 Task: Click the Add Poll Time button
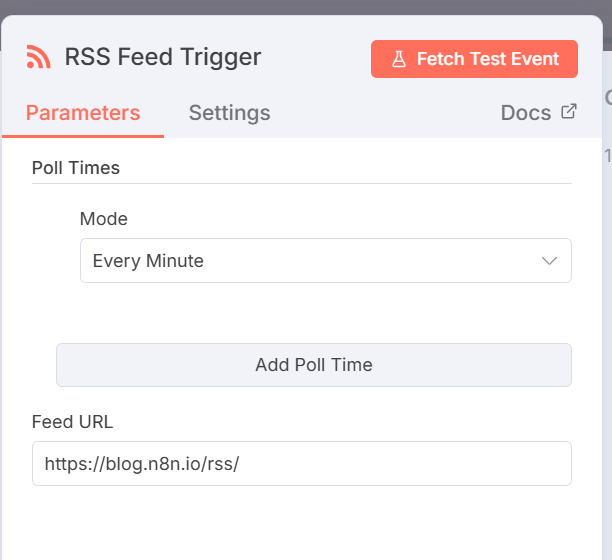click(x=313, y=365)
